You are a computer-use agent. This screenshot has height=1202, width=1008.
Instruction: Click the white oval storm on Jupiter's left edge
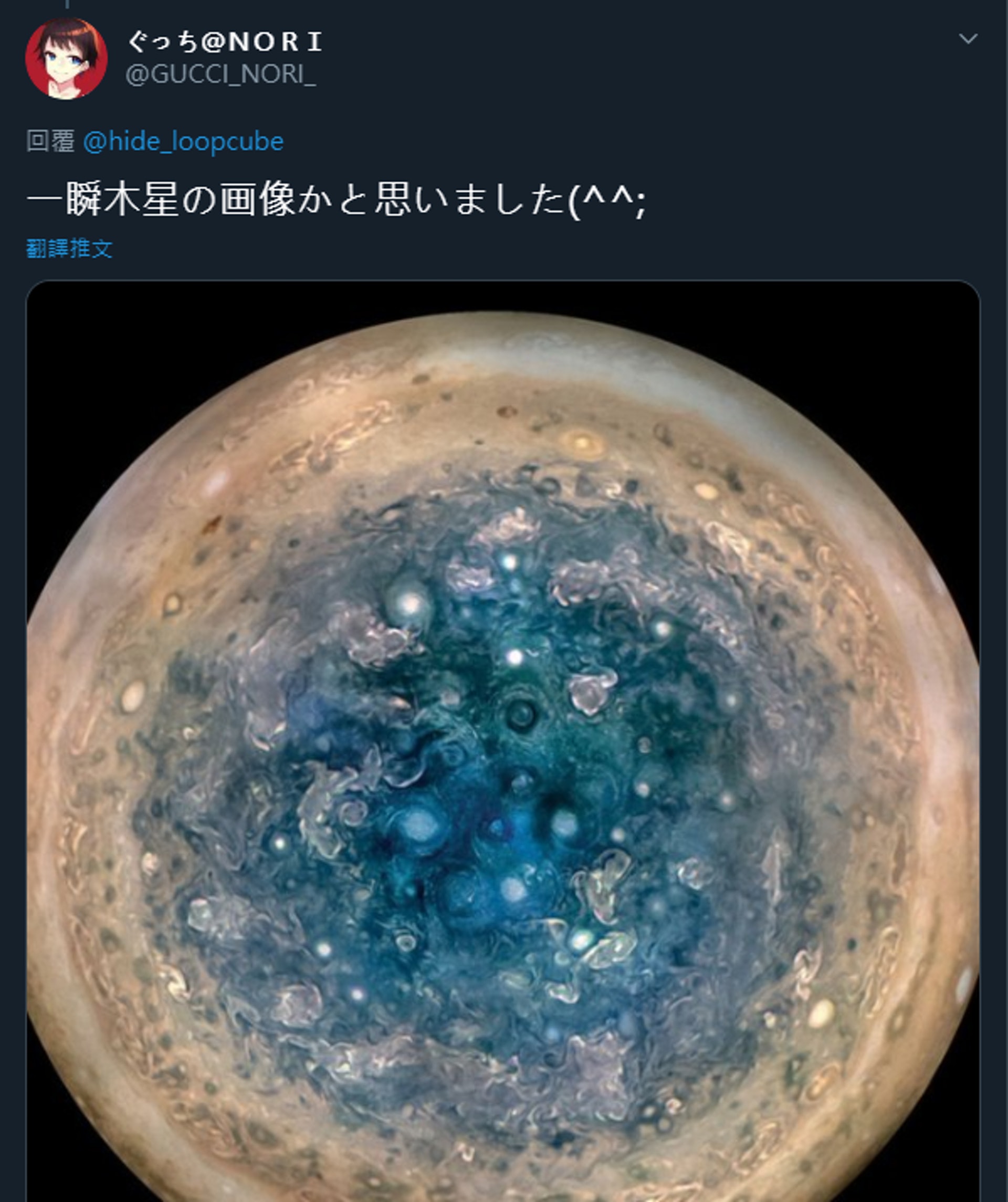133,697
